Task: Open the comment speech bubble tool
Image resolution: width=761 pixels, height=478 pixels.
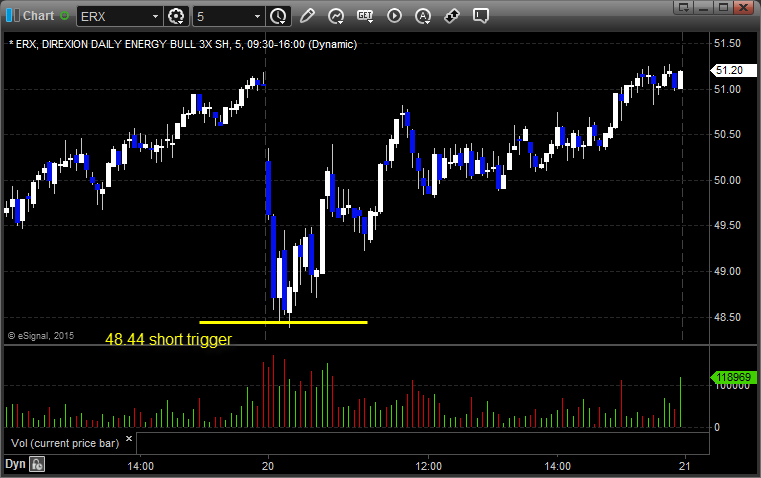Action: pyautogui.click(x=480, y=16)
